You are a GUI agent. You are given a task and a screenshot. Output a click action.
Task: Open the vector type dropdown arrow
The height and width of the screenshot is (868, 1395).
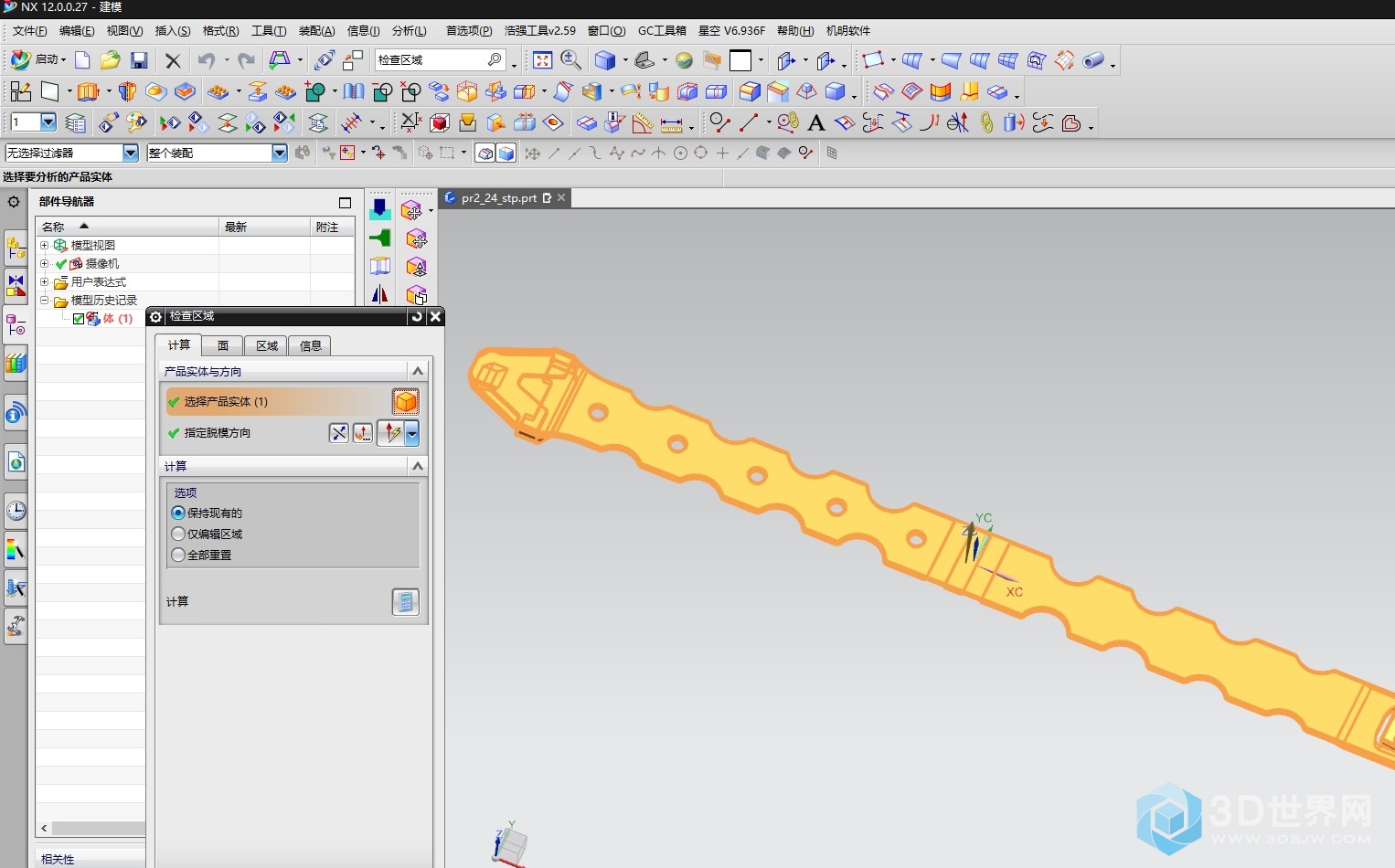(x=412, y=433)
